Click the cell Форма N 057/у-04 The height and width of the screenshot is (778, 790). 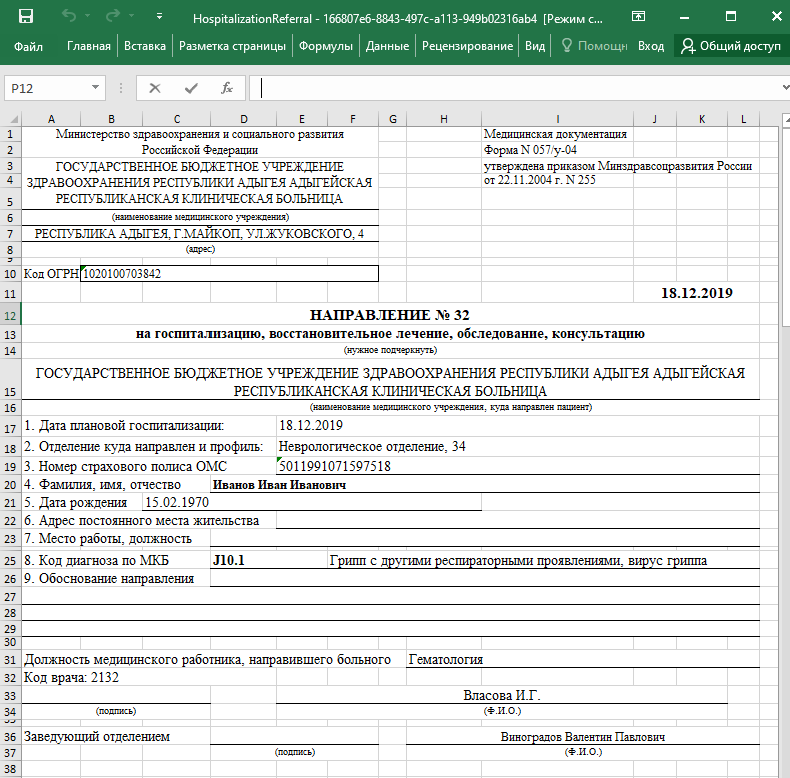[x=530, y=150]
